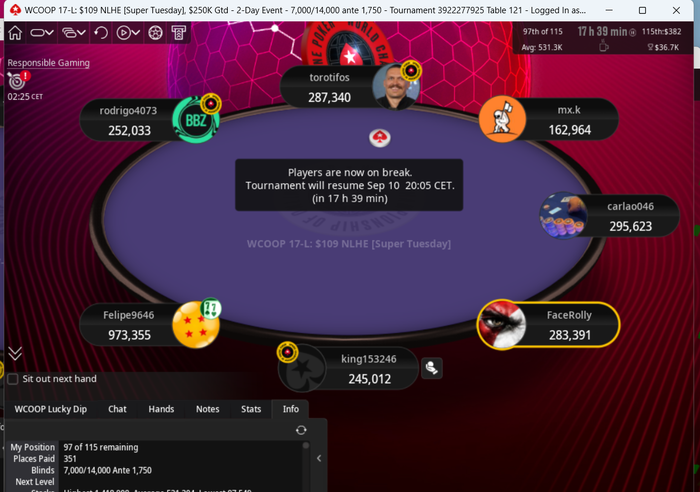Open the poker chip settings icon
This screenshot has height=492, width=700.
(155, 33)
